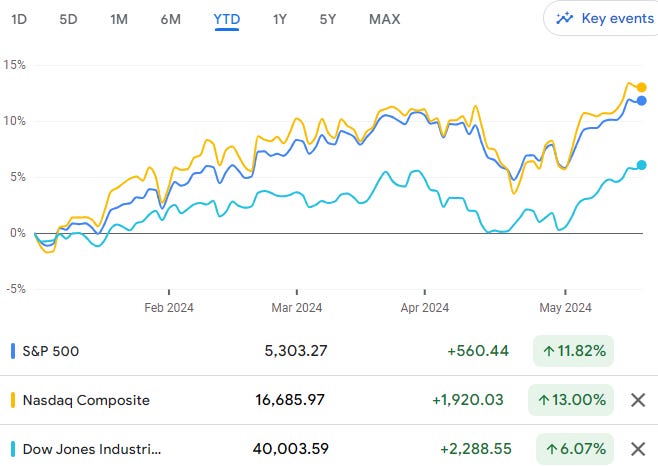This screenshot has height=466, width=658.
Task: Click the +2,288.55 point change
Action: point(475,449)
